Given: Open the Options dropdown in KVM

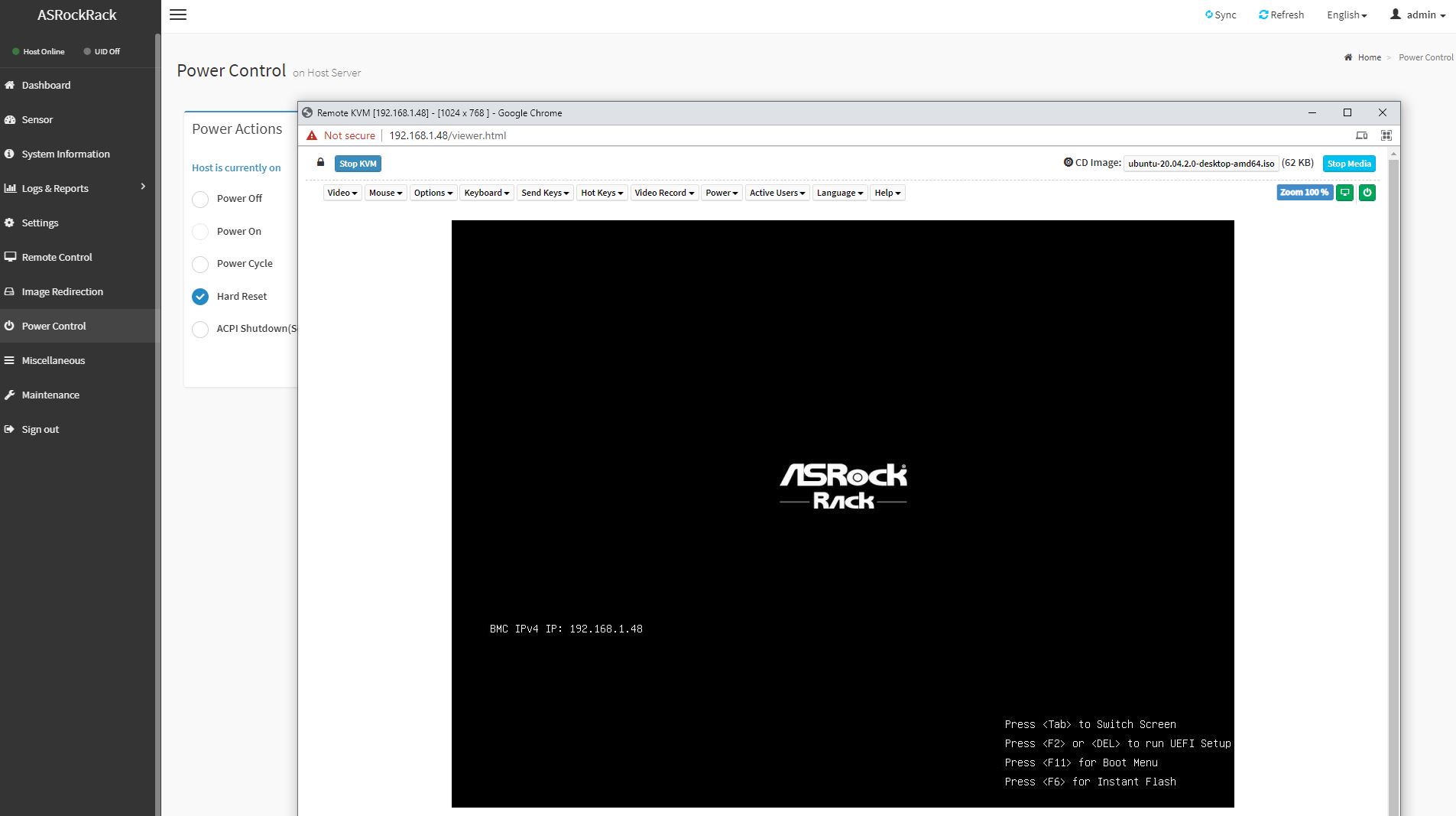Looking at the screenshot, I should (433, 193).
